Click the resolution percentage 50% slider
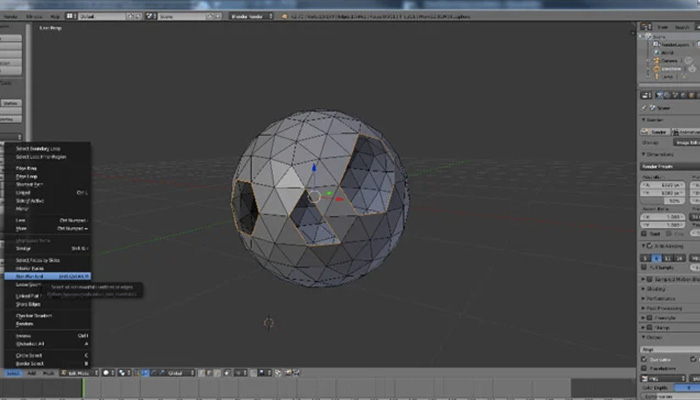Viewport: 700px width, 400px height. coord(662,201)
